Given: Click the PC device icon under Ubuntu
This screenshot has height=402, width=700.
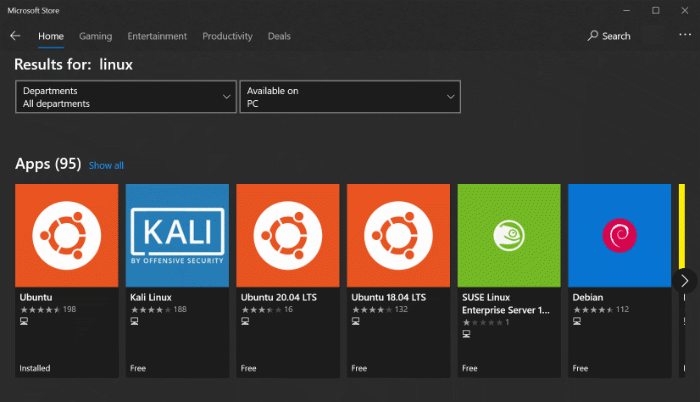Looking at the screenshot, I should [x=24, y=321].
